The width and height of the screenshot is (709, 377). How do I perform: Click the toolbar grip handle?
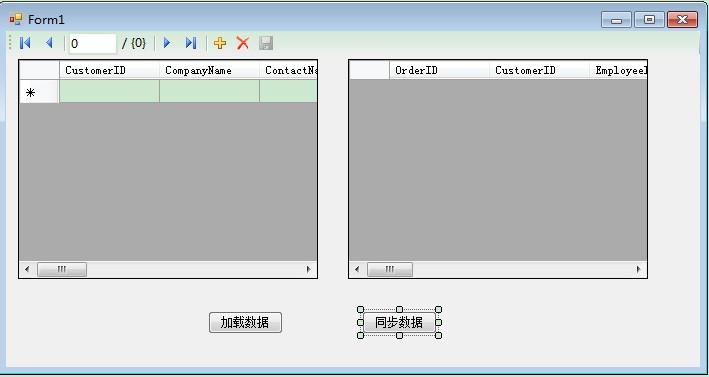pos(10,43)
